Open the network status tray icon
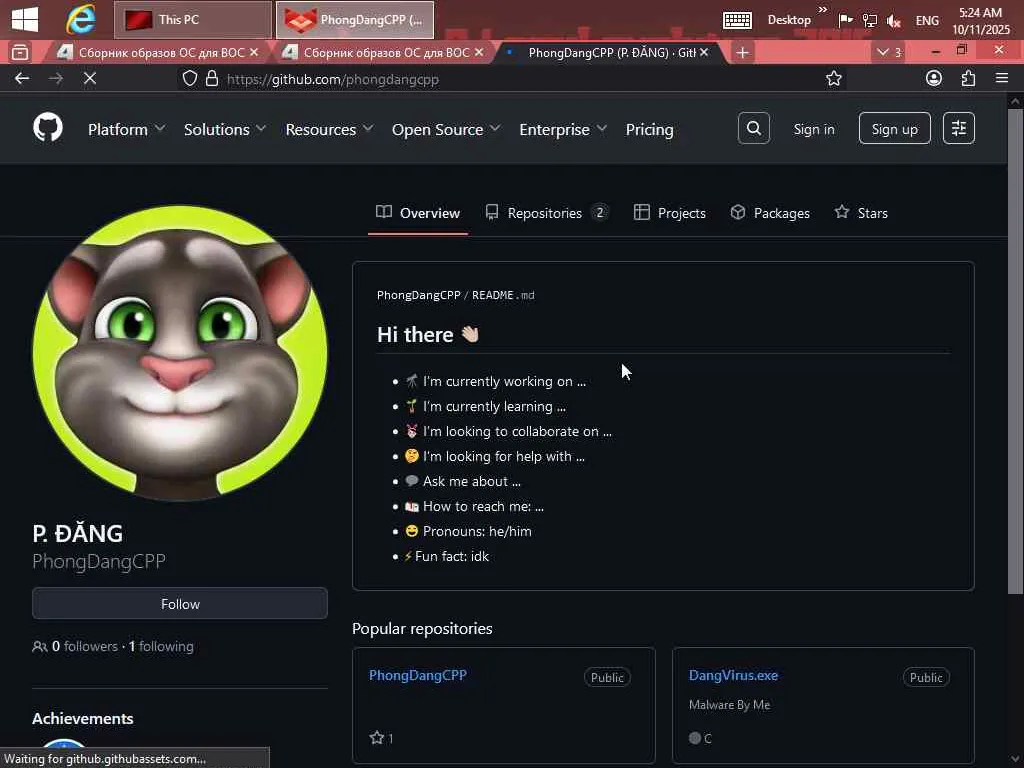Viewport: 1024px width, 768px height. [x=869, y=20]
